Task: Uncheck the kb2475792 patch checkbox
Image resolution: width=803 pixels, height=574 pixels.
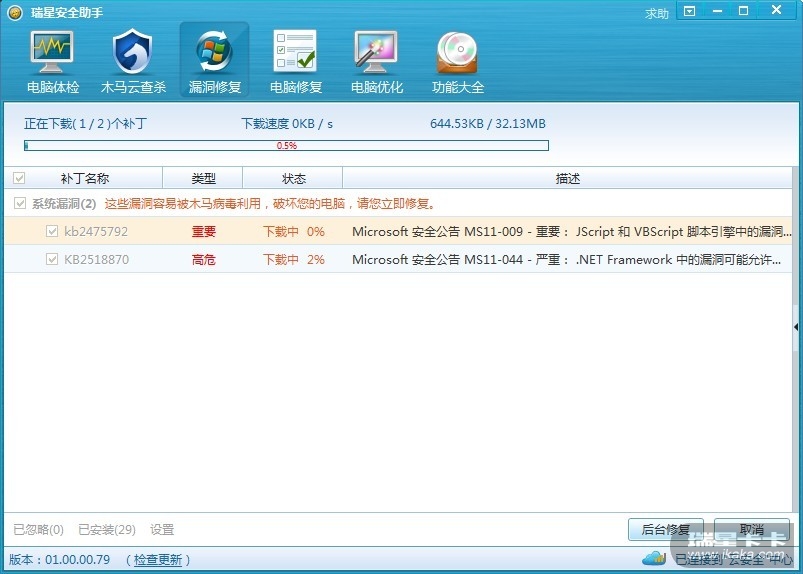Action: (x=52, y=231)
